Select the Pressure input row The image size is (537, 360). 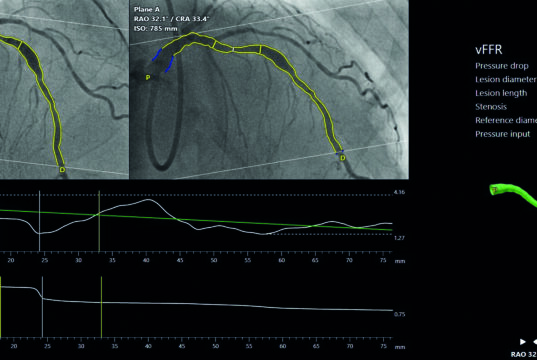point(502,134)
